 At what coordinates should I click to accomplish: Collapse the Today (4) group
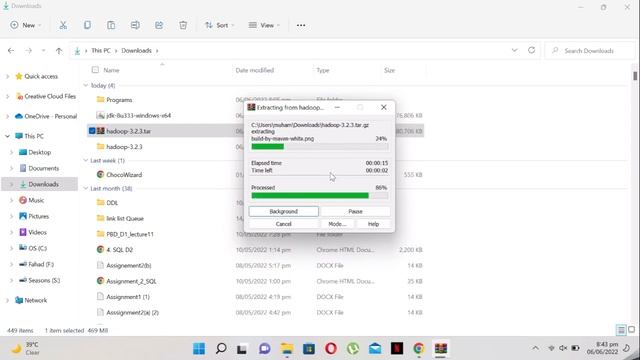[x=86, y=85]
